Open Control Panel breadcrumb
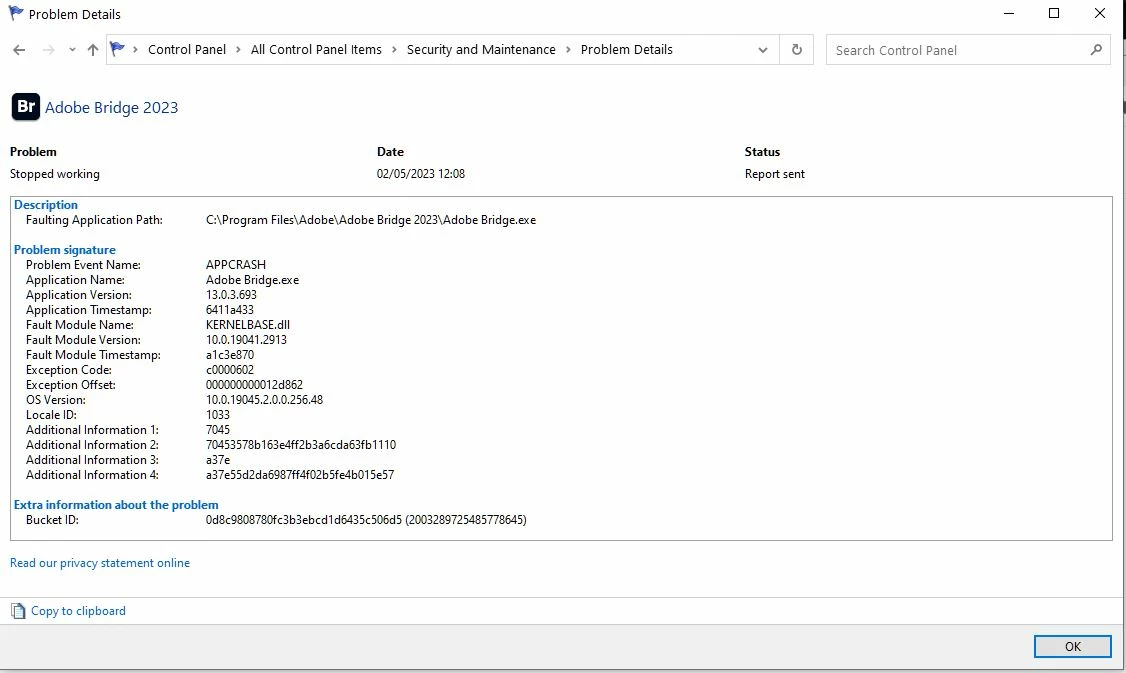The image size is (1126, 673). click(187, 50)
